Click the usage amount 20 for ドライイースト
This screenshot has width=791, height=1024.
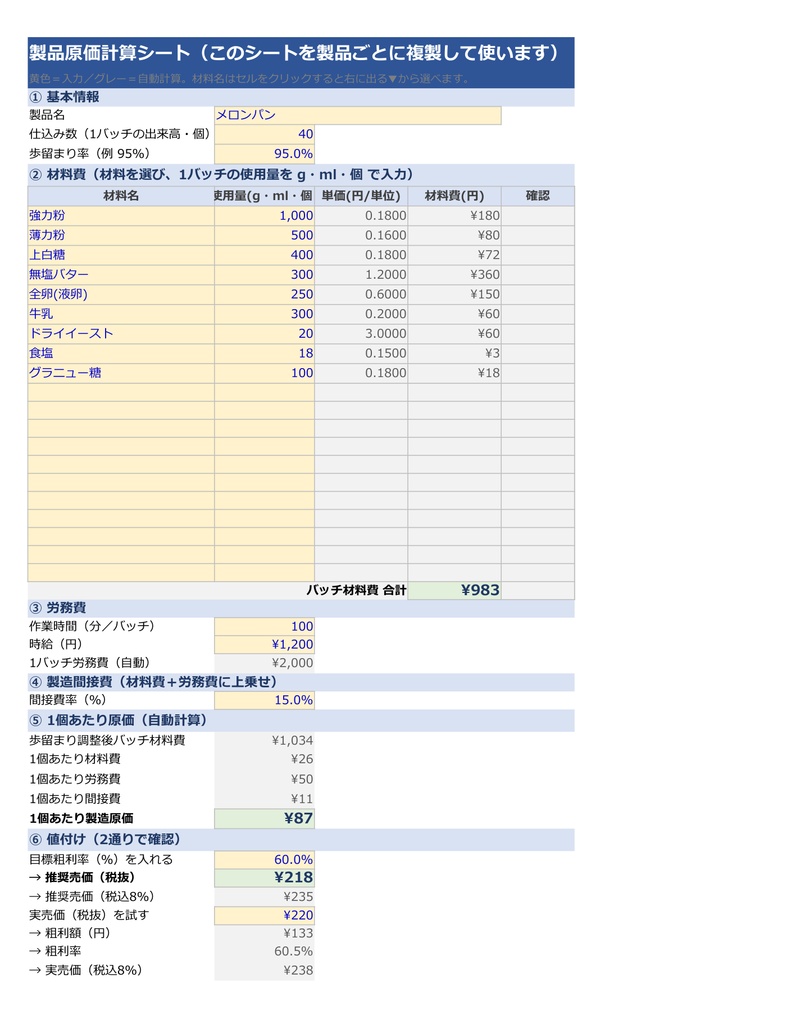pyautogui.click(x=265, y=334)
